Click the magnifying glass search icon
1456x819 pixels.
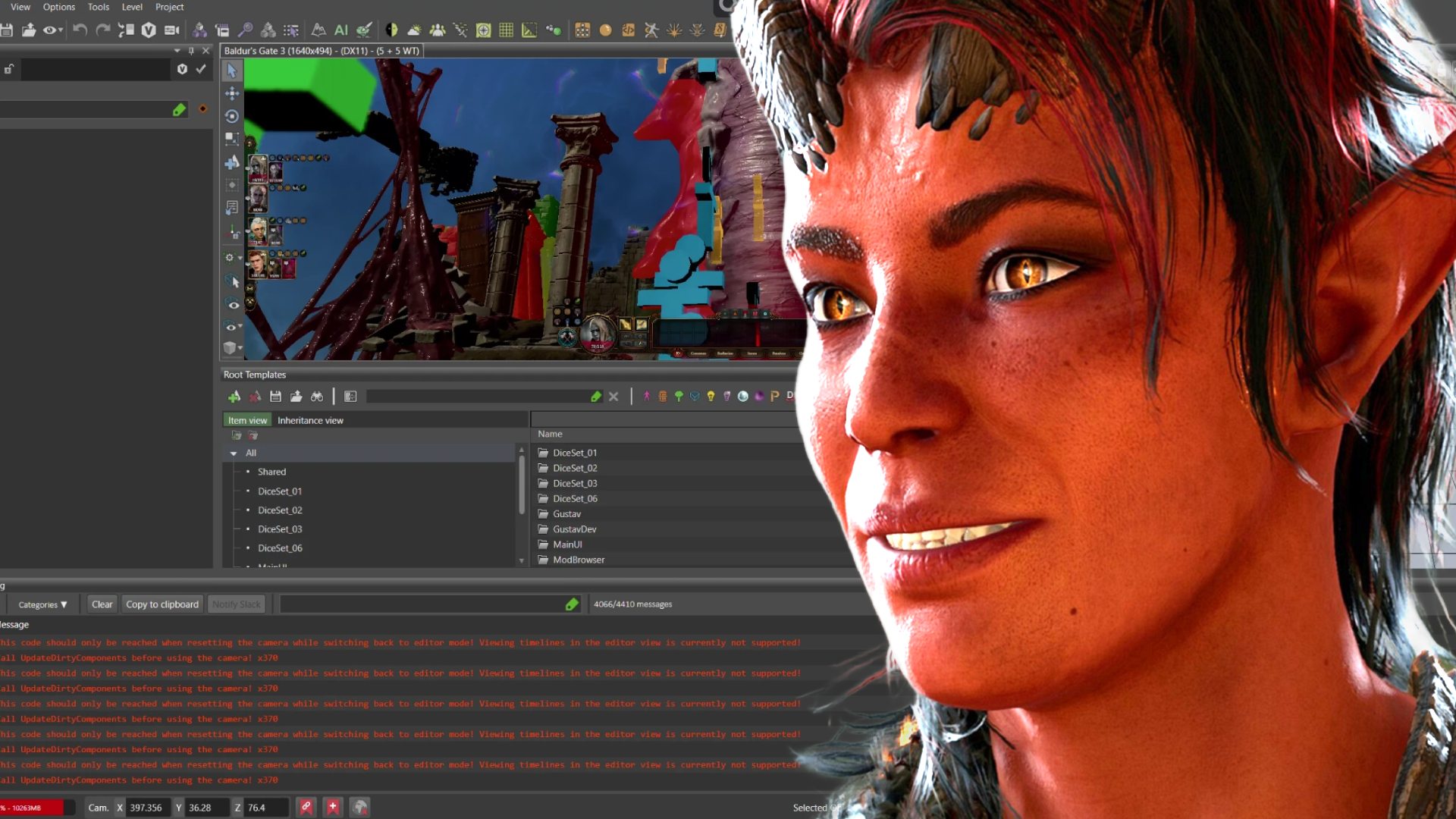[x=245, y=30]
